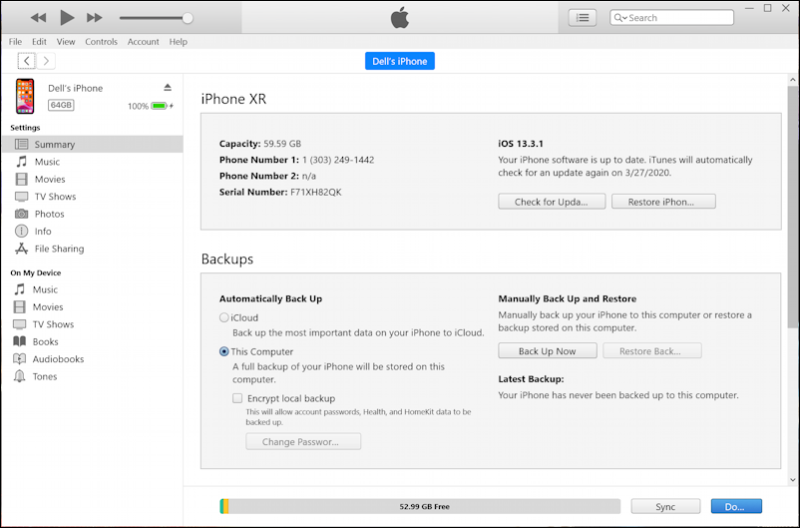Viewport: 800px width, 528px height.
Task: Click the Dell's iPhone device tab
Action: (x=400, y=61)
